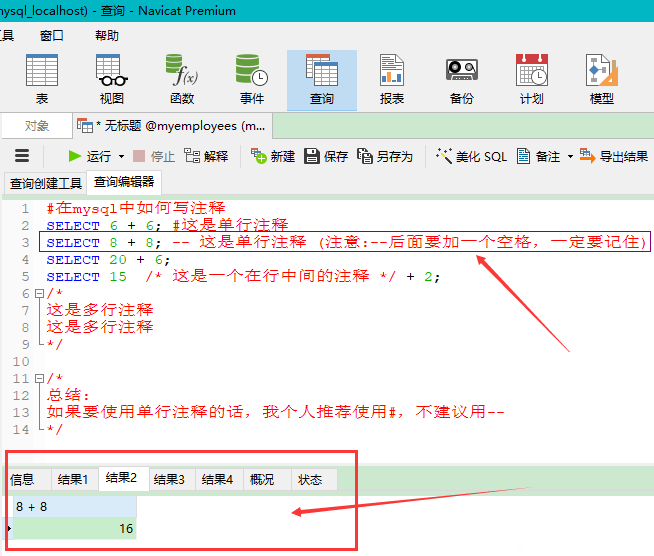Switch to 查询编辑器 tab
Viewport: 654px width, 556px height.
tap(124, 182)
